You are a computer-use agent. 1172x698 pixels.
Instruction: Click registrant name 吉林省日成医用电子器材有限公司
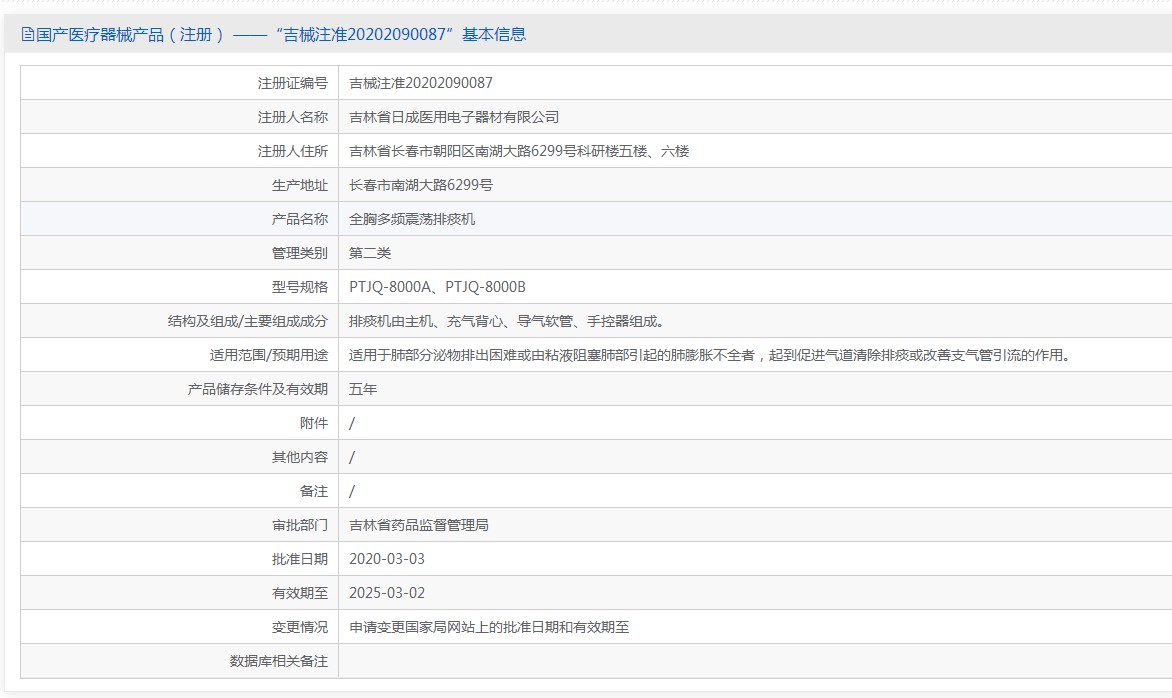pos(453,117)
